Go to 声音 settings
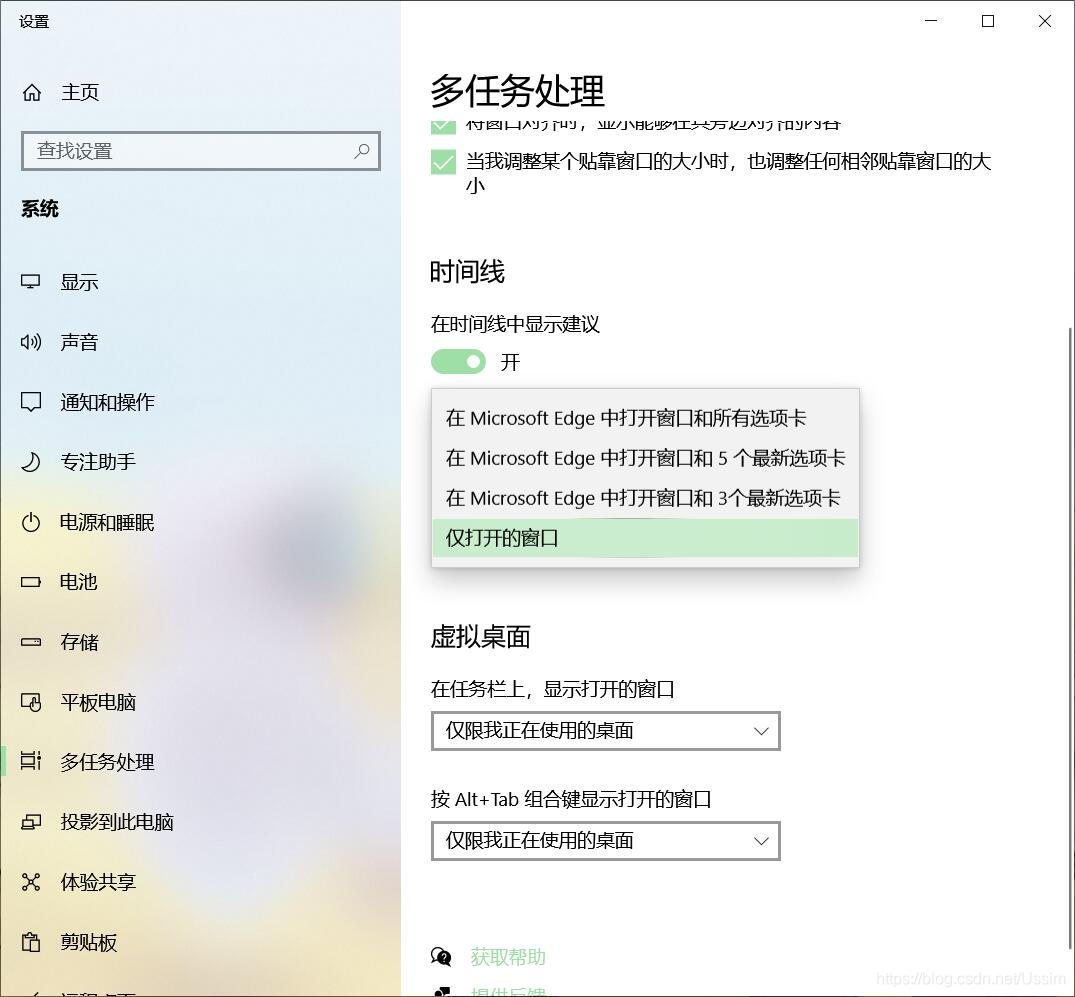Viewport: 1075px width, 997px height. click(x=80, y=342)
